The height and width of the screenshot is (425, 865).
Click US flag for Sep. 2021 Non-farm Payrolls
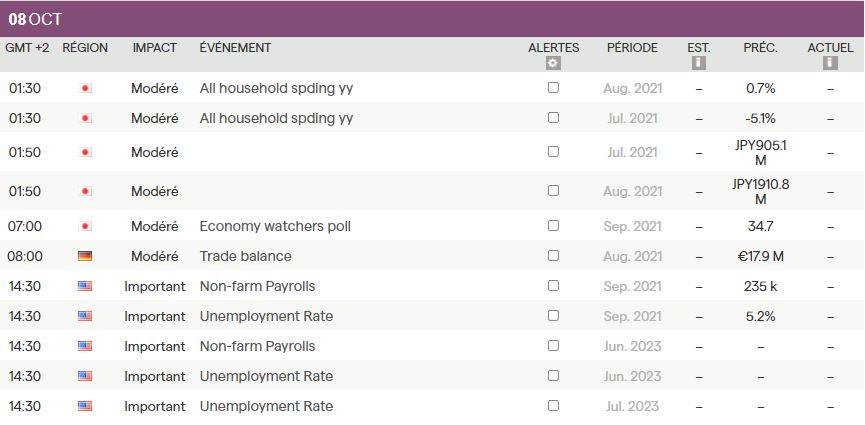(85, 286)
